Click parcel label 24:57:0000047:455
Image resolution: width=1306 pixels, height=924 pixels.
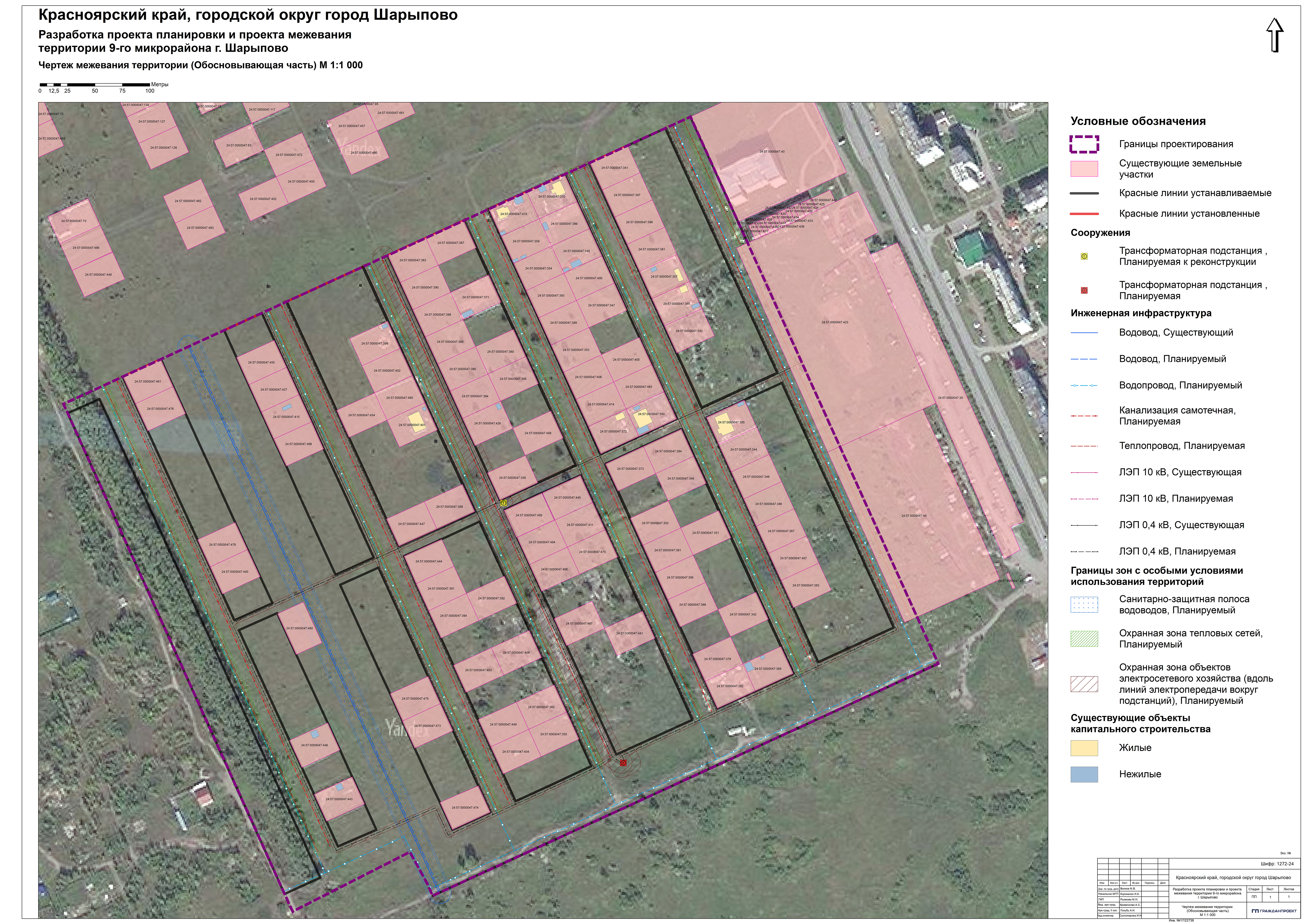click(261, 362)
